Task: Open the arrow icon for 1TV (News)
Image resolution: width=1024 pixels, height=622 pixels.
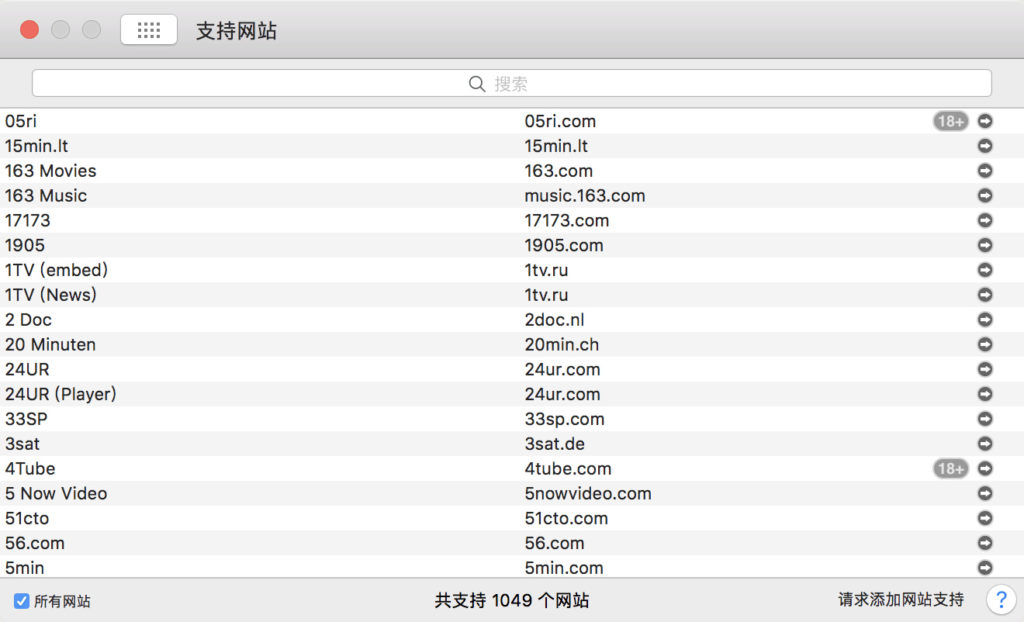Action: [x=985, y=295]
